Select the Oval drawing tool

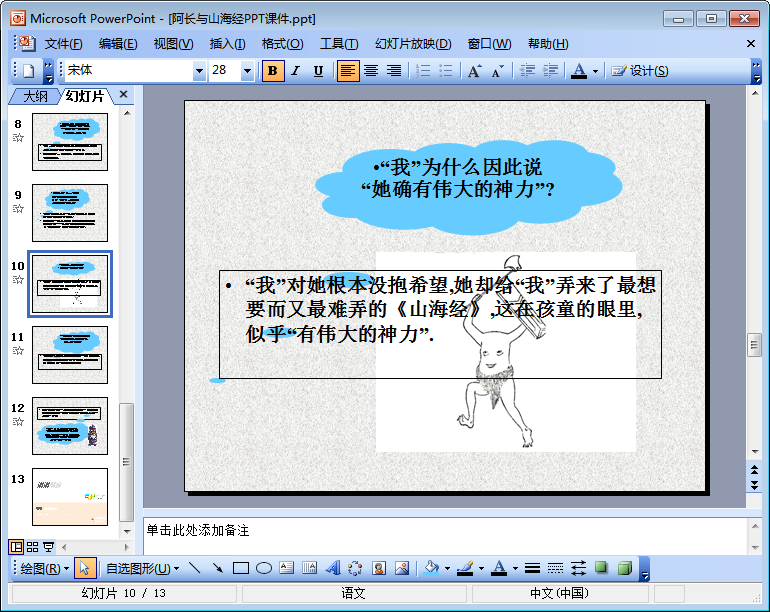point(264,568)
